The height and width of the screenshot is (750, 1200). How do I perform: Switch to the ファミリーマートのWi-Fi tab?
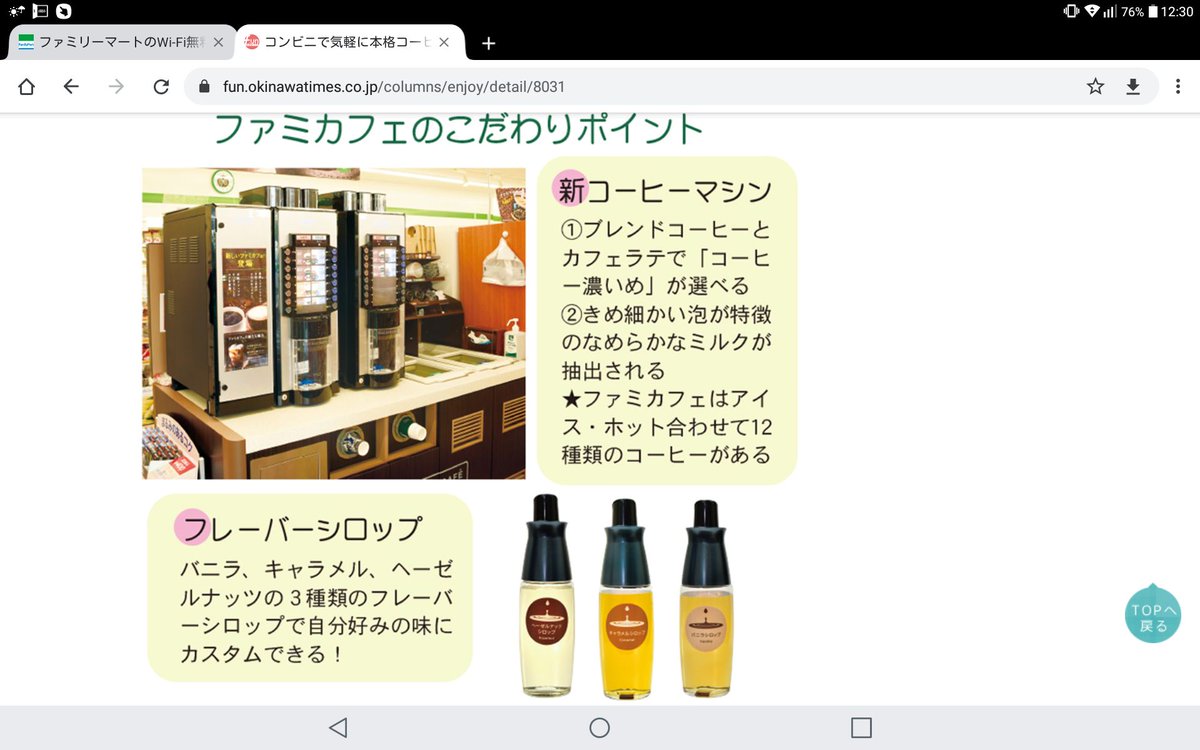[x=122, y=43]
